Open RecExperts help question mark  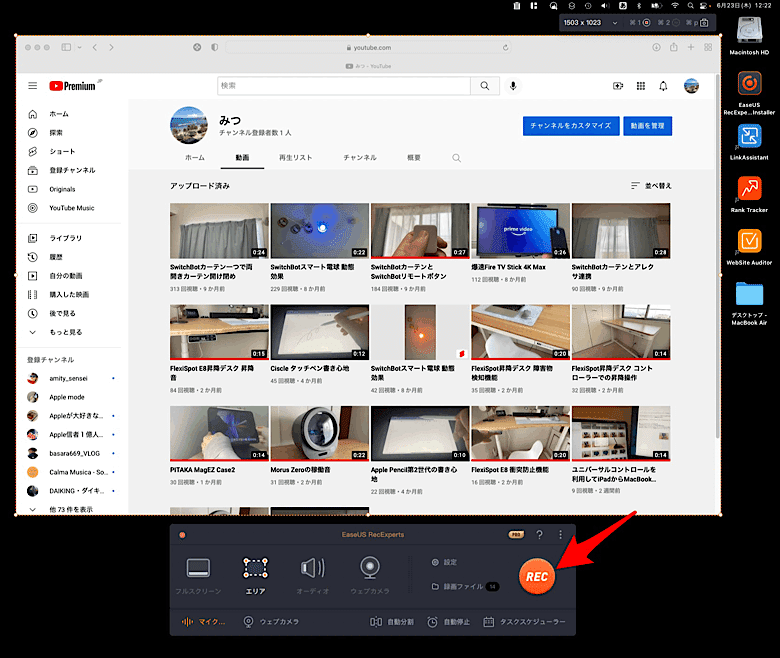[539, 535]
